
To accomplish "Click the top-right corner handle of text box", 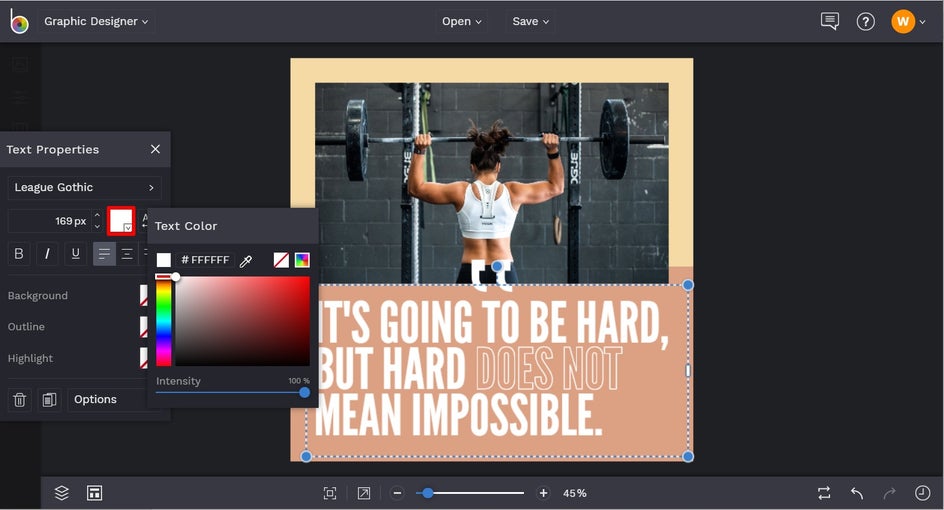I will [x=688, y=285].
